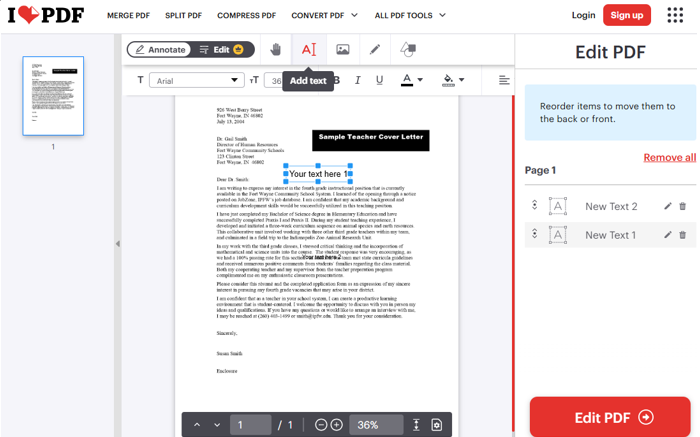Expand the Convert PDF menu
This screenshot has height=437, width=700.
coord(325,16)
